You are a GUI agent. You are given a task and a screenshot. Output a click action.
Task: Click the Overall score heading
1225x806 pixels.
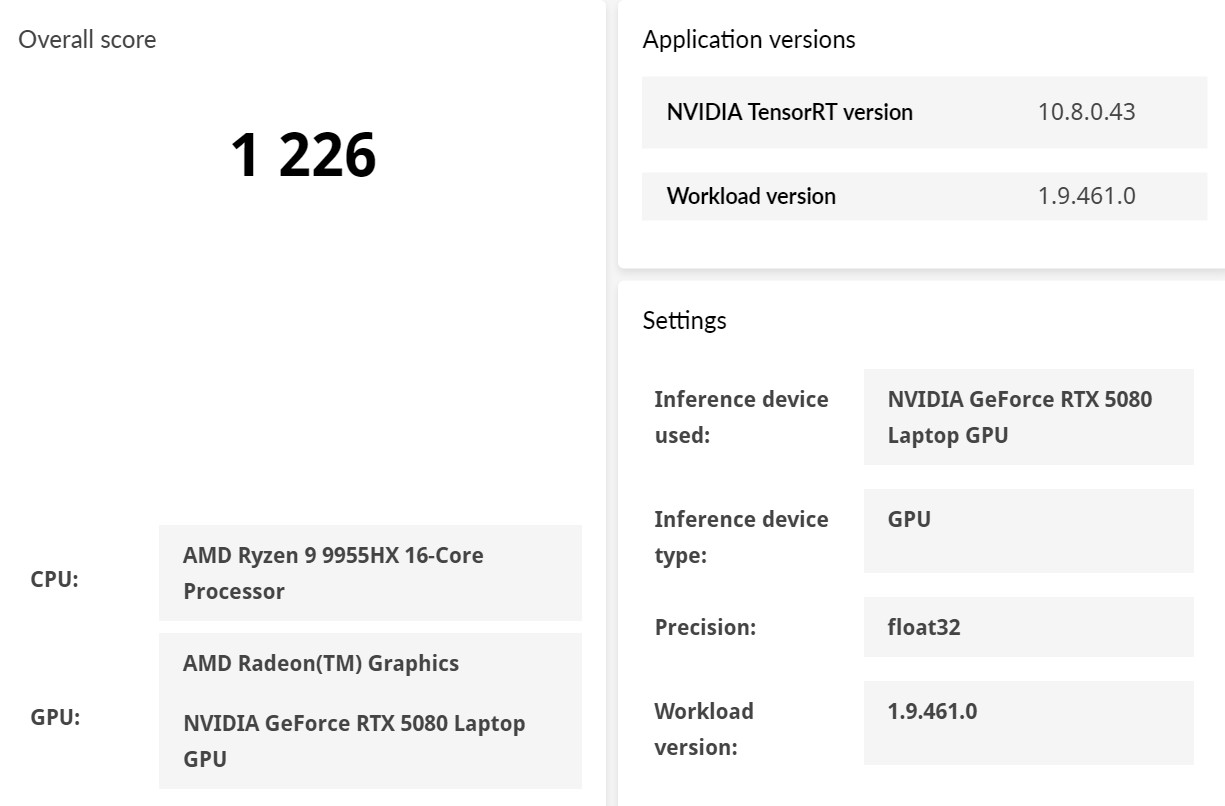click(x=87, y=40)
